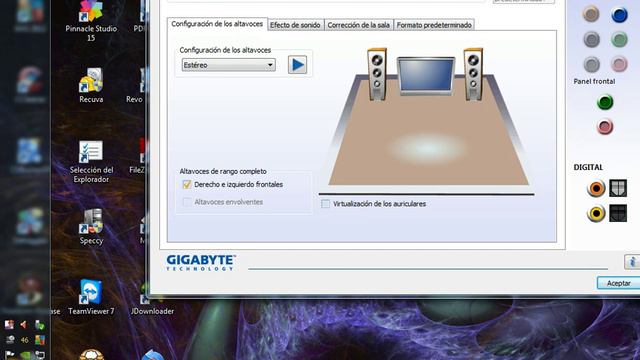This screenshot has height=360, width=640.
Task: Click the monitor in the room diagram
Action: click(426, 76)
